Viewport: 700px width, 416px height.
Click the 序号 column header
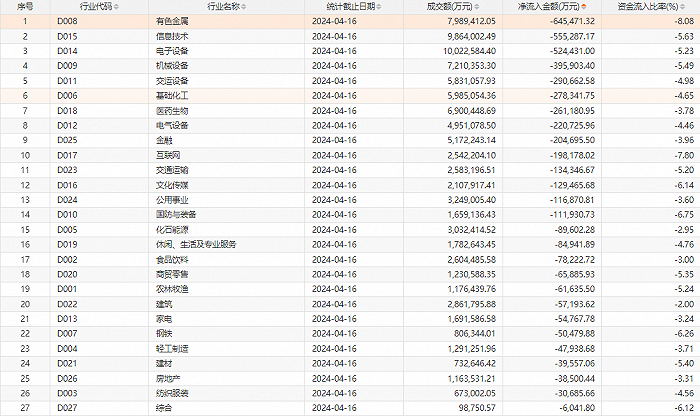tap(25, 7)
